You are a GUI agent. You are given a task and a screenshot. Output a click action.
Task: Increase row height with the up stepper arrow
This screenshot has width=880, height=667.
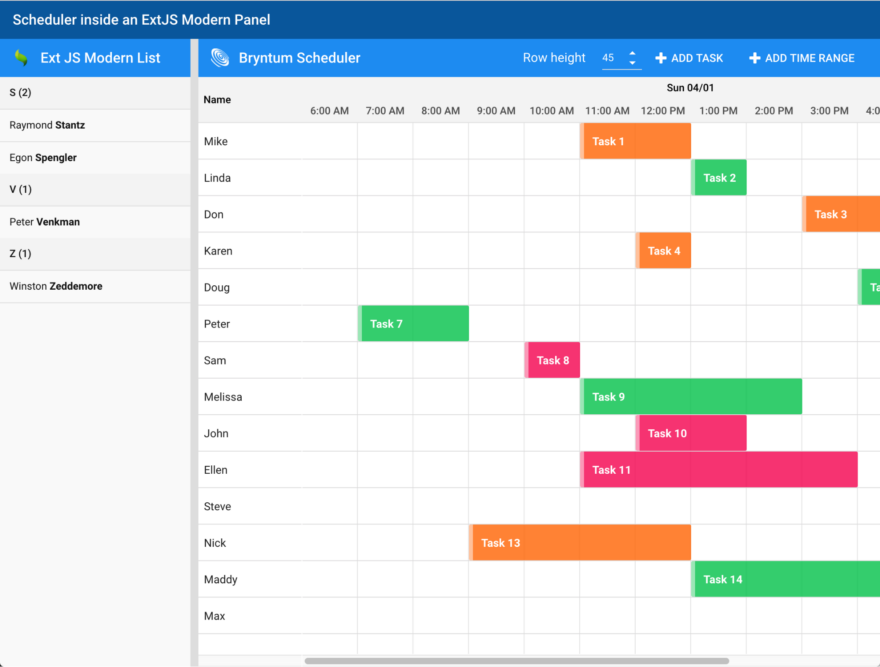[x=633, y=53]
